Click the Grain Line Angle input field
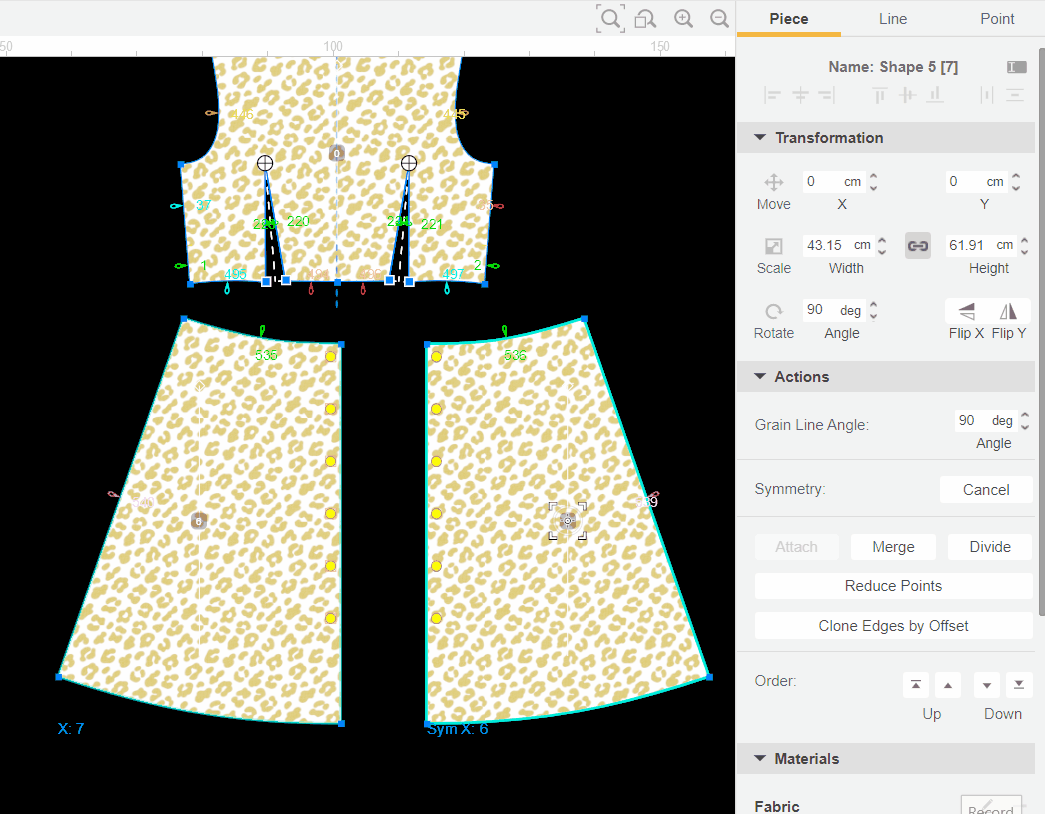This screenshot has width=1045, height=814. point(986,421)
